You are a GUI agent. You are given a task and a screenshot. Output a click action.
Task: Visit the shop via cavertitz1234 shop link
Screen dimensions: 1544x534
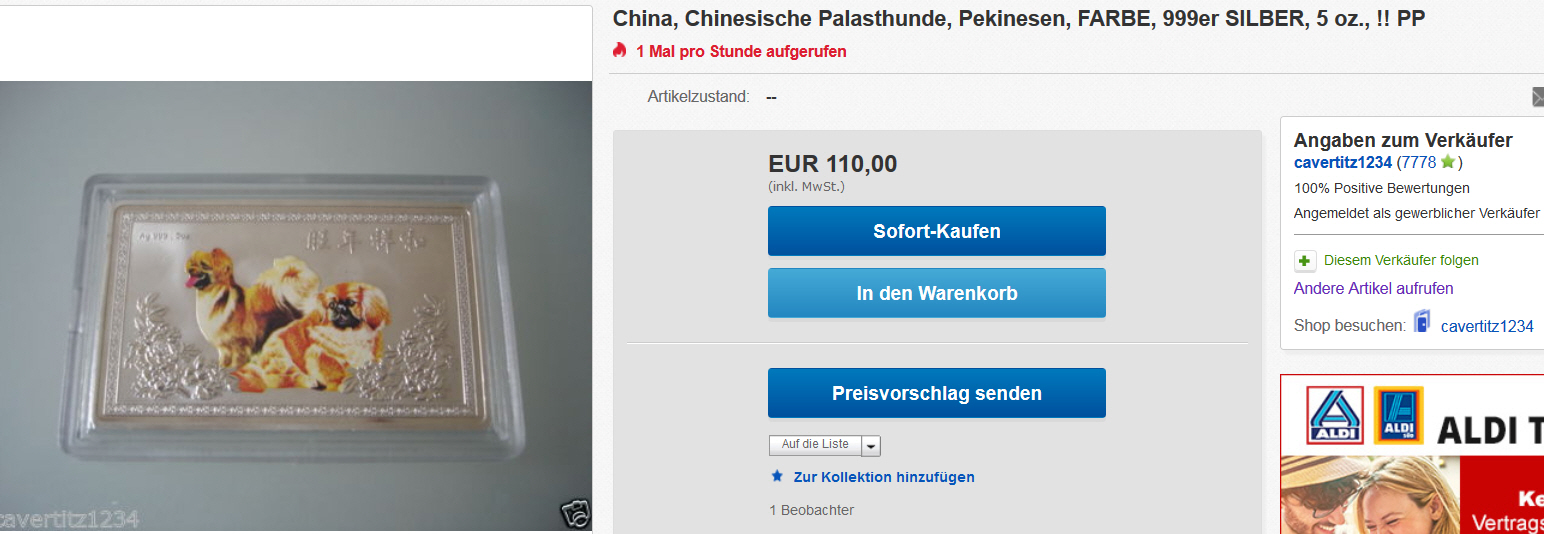click(1487, 326)
